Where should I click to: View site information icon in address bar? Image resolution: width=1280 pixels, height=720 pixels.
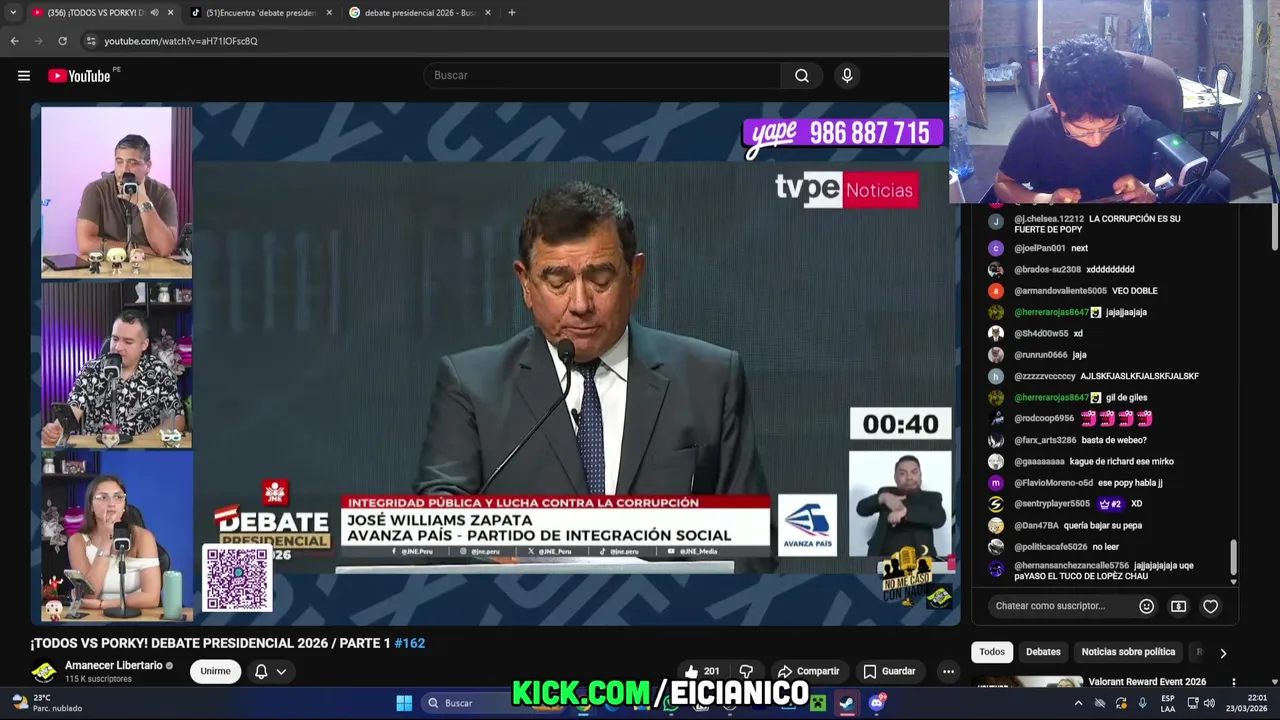[x=91, y=41]
